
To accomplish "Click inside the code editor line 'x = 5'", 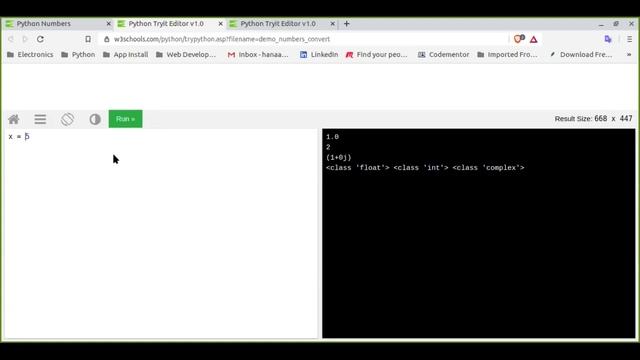I will click(x=19, y=137).
